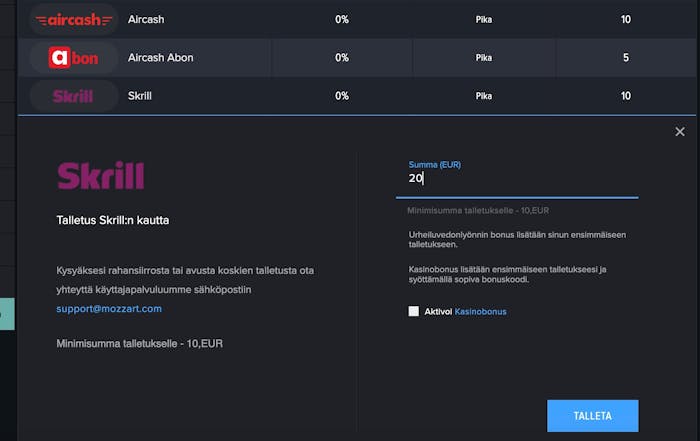Screen dimensions: 700x441
Task: Click the large Skrill logo in deposit panel
Action: (101, 175)
